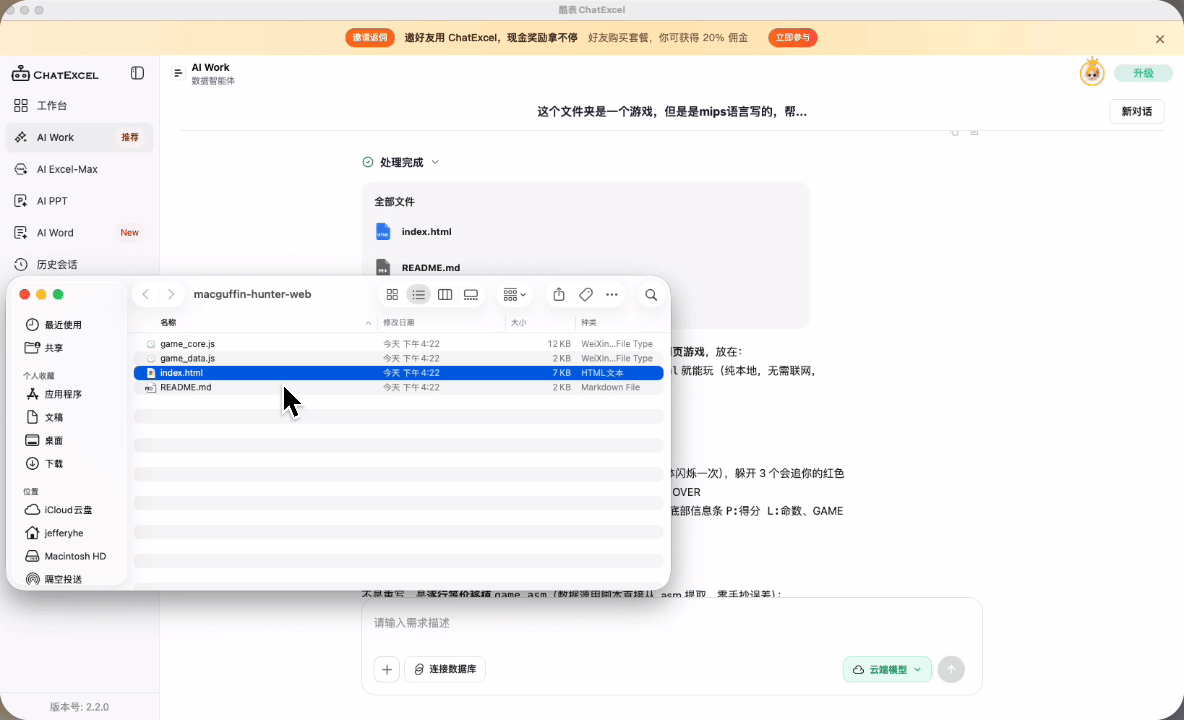
Task: Open AI Word from sidebar
Action: click(79, 232)
